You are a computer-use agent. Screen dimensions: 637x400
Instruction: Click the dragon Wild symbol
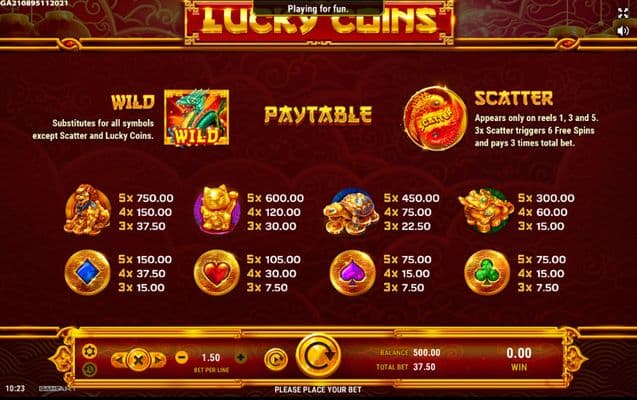pyautogui.click(x=197, y=117)
